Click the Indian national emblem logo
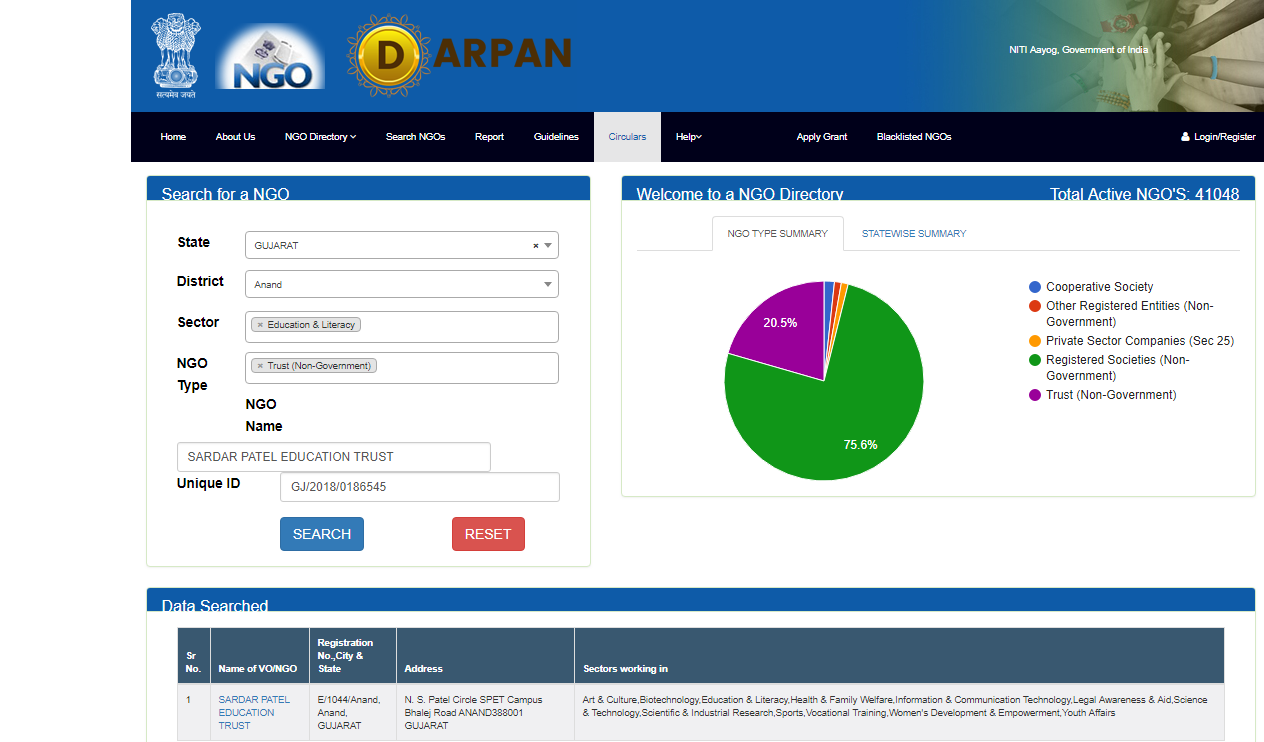This screenshot has width=1264, height=742. (x=175, y=56)
